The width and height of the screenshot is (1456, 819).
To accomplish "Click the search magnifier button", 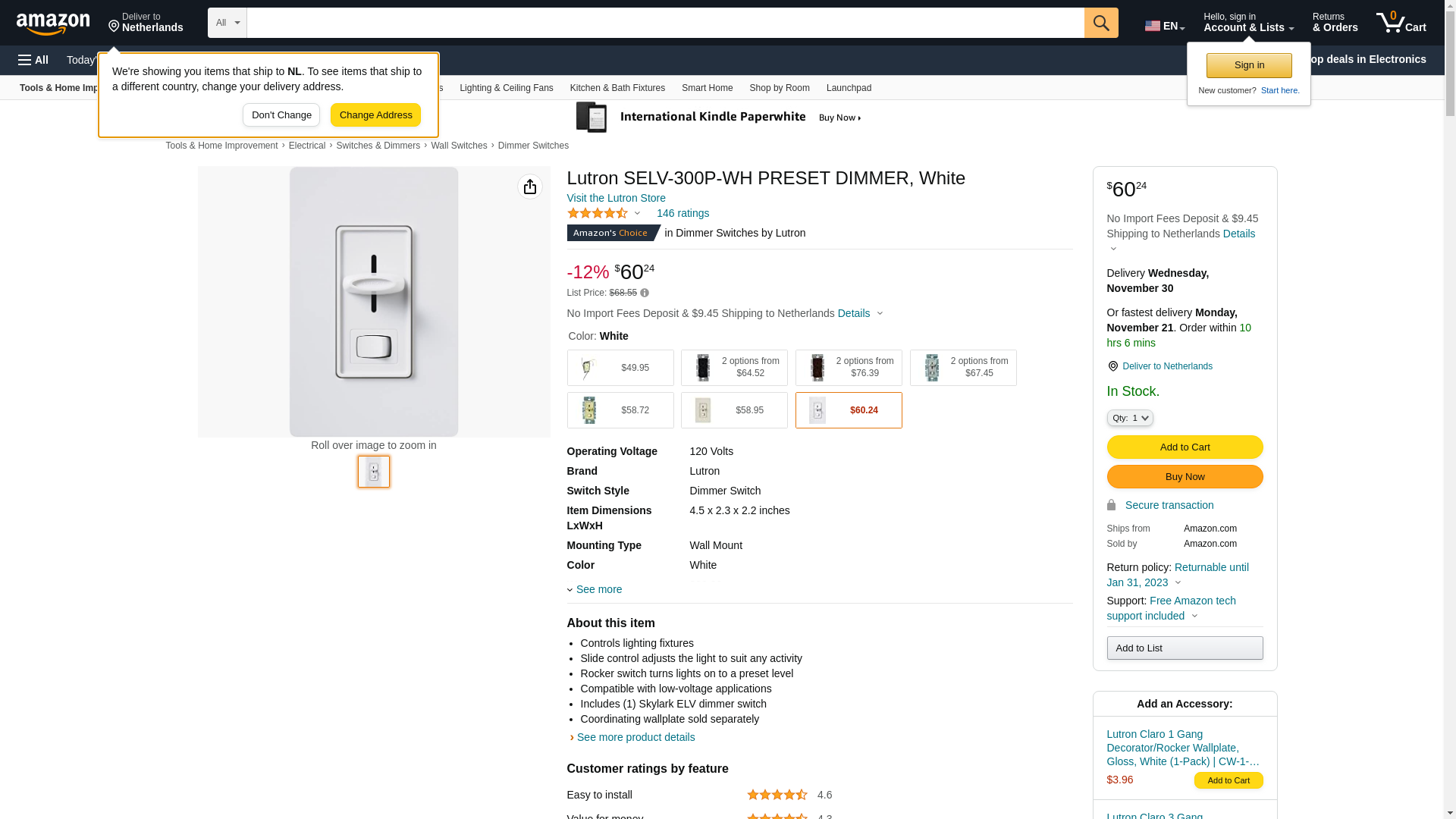I will [x=1101, y=23].
